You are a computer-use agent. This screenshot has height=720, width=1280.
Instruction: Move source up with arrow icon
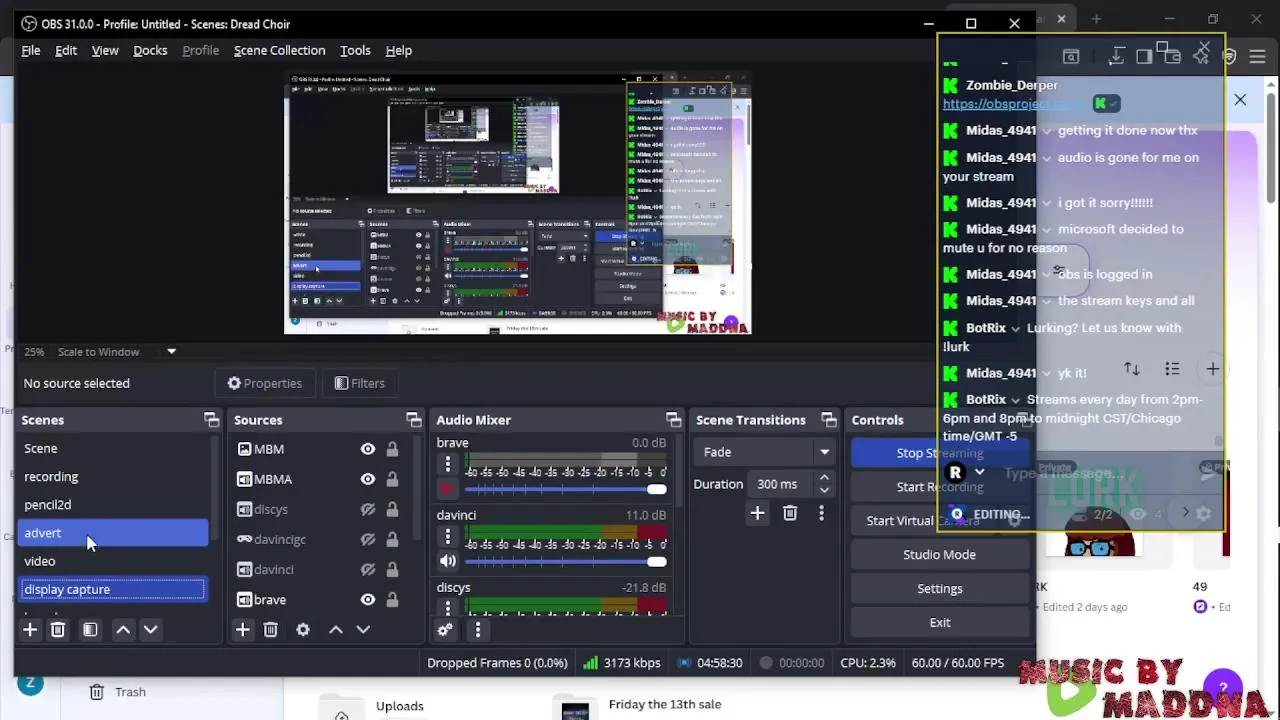point(336,629)
